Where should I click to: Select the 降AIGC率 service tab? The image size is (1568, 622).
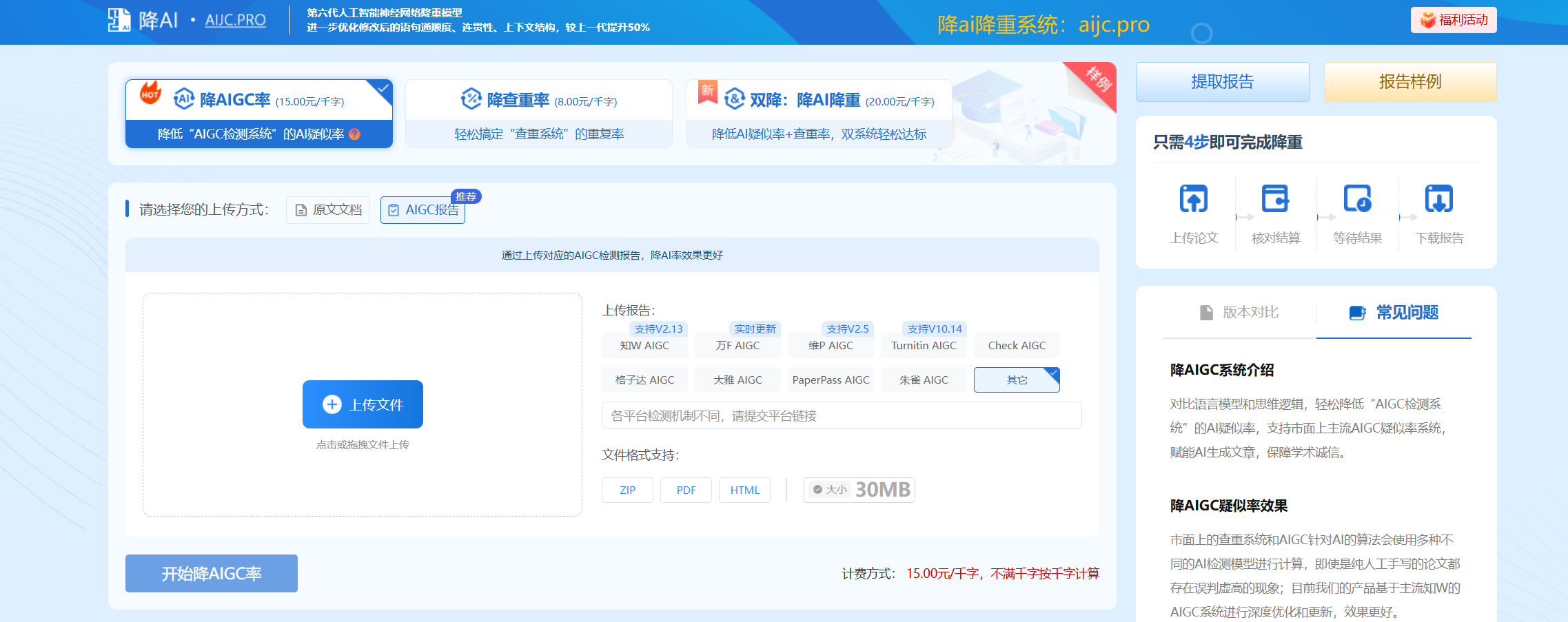click(x=259, y=114)
